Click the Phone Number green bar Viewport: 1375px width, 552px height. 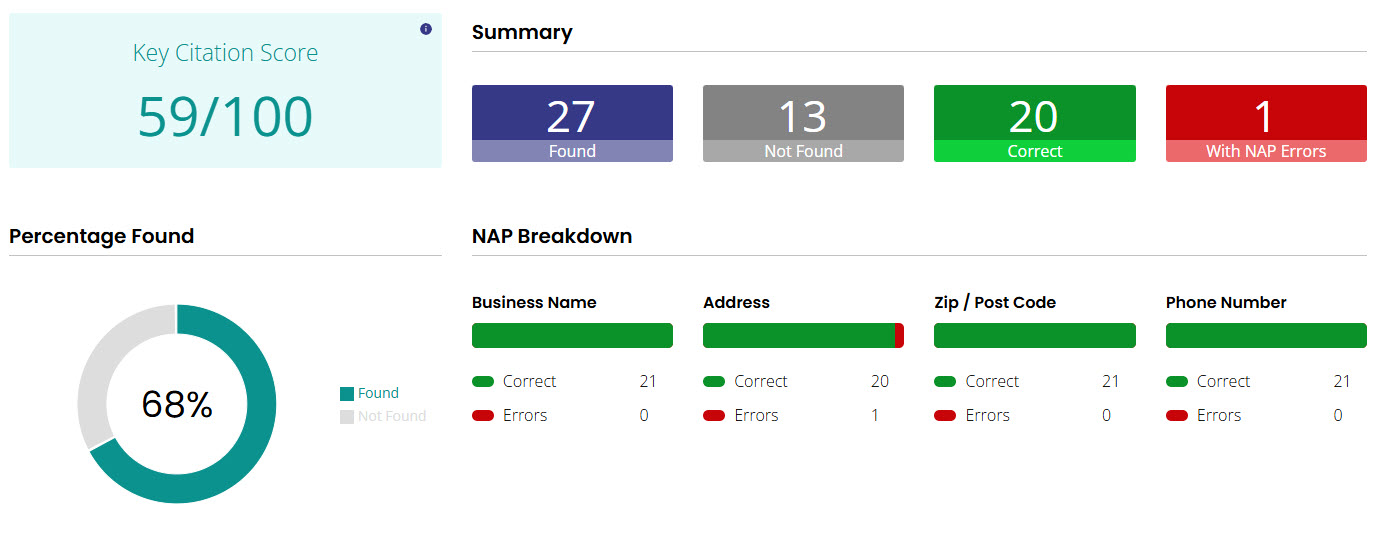pos(1265,336)
